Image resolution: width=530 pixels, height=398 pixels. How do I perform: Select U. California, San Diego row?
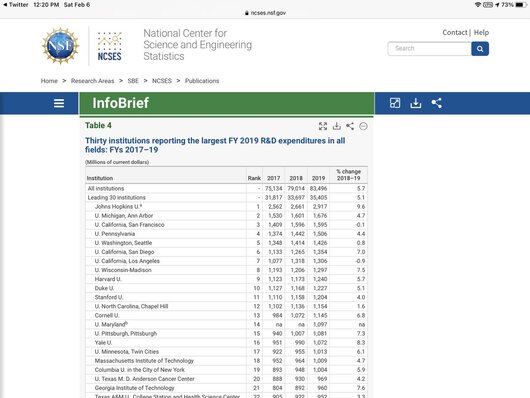(226, 252)
